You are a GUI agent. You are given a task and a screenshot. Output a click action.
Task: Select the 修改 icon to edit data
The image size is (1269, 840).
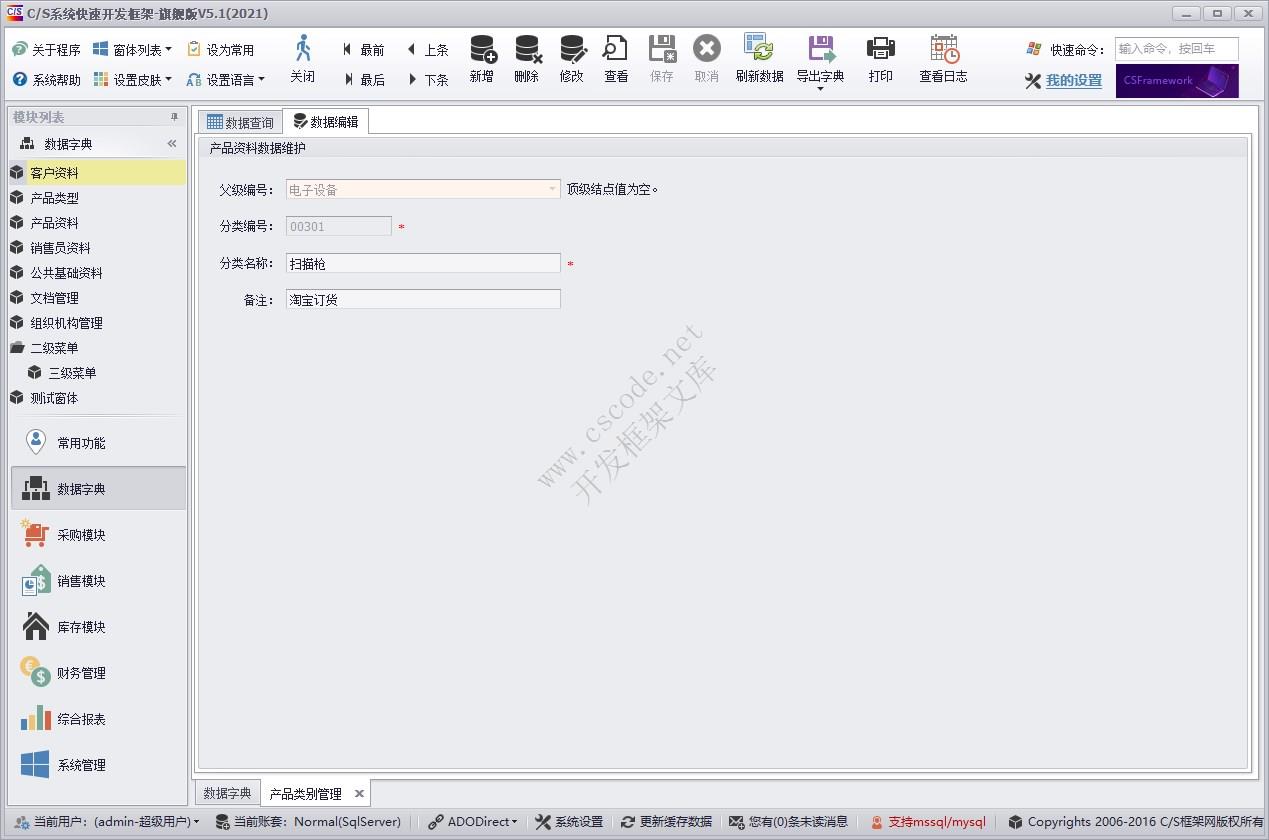571,60
